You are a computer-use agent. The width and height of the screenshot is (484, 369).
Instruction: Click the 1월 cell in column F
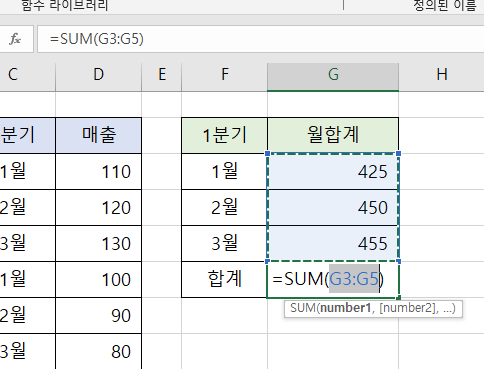[225, 172]
